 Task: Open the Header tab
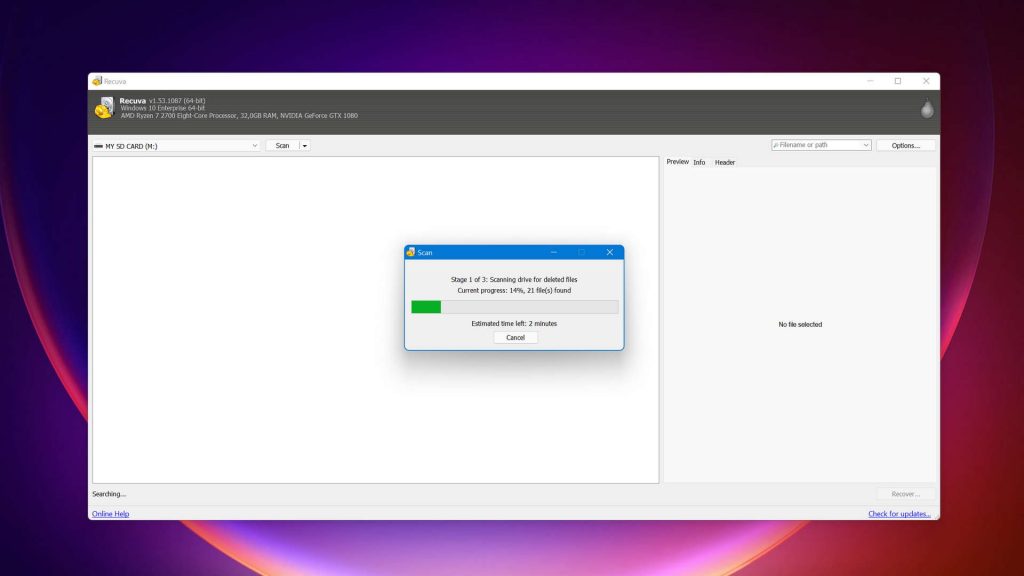[725, 162]
